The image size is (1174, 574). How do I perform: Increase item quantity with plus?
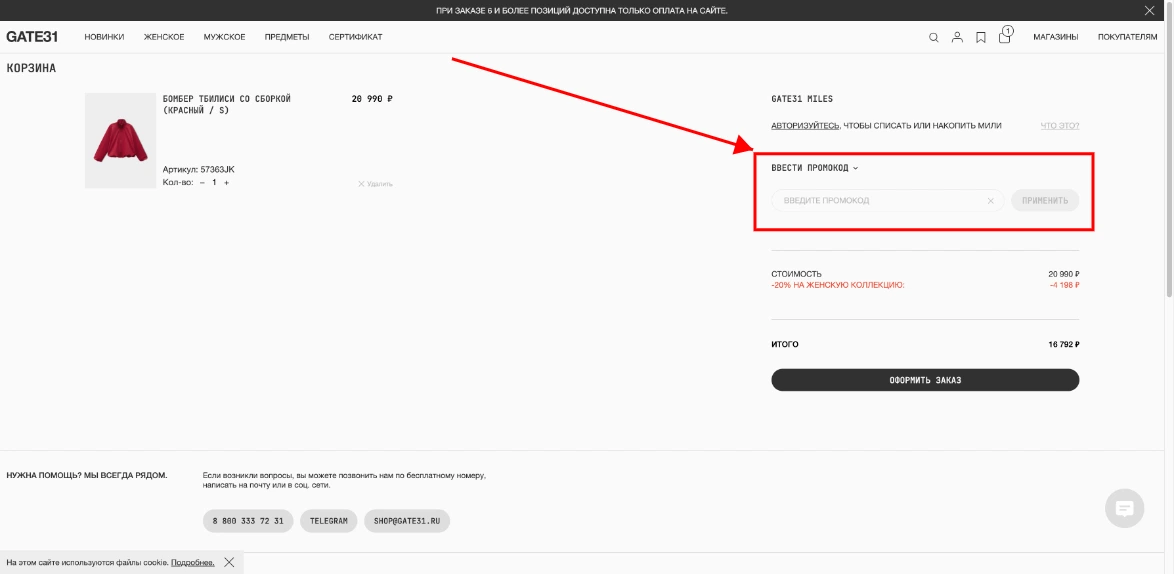click(x=226, y=183)
